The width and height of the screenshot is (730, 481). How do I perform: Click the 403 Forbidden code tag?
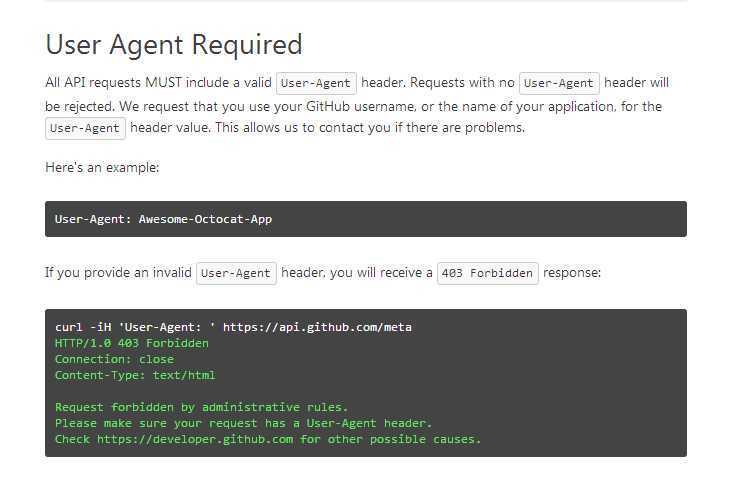487,273
